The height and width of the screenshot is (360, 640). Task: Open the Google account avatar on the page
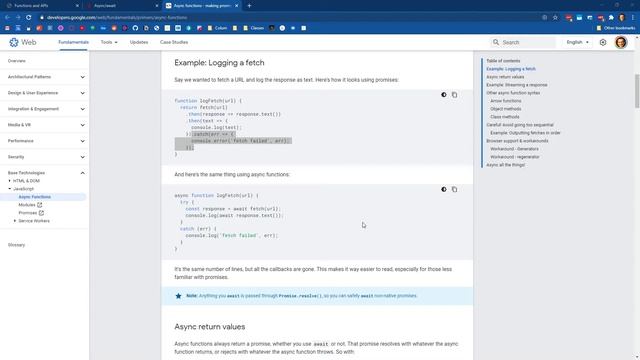(621, 42)
